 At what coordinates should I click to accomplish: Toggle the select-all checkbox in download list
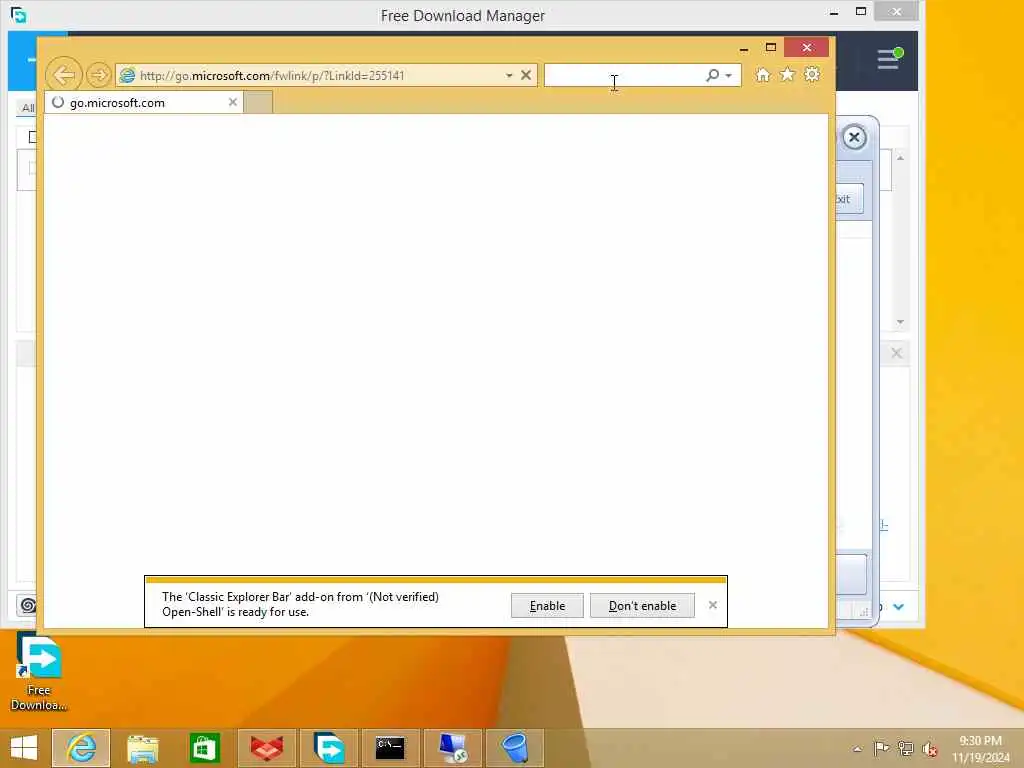pos(32,137)
